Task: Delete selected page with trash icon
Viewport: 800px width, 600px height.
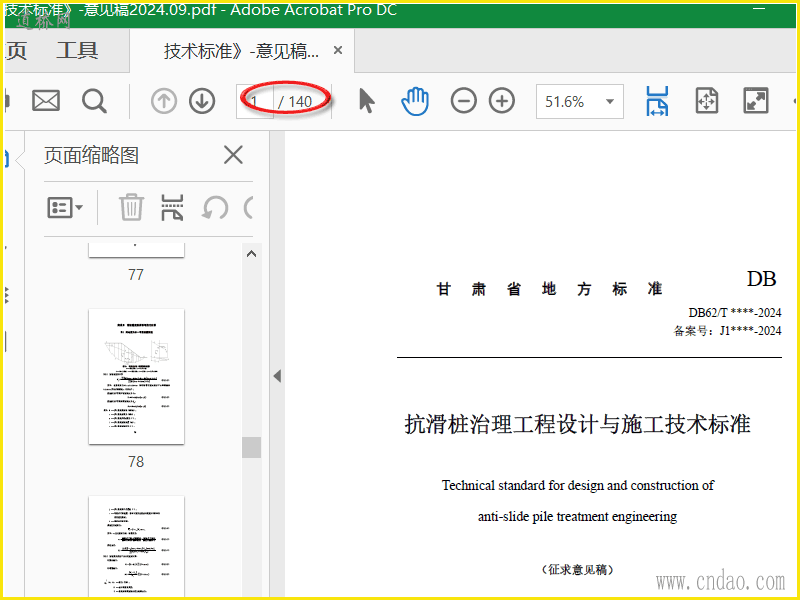Action: pos(132,207)
